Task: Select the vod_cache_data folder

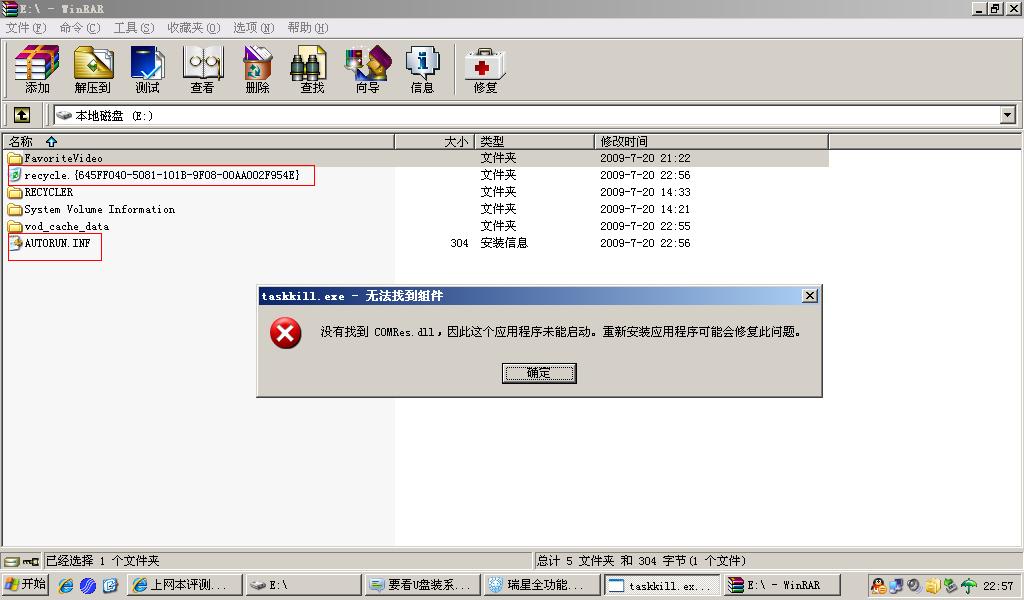Action: [67, 226]
